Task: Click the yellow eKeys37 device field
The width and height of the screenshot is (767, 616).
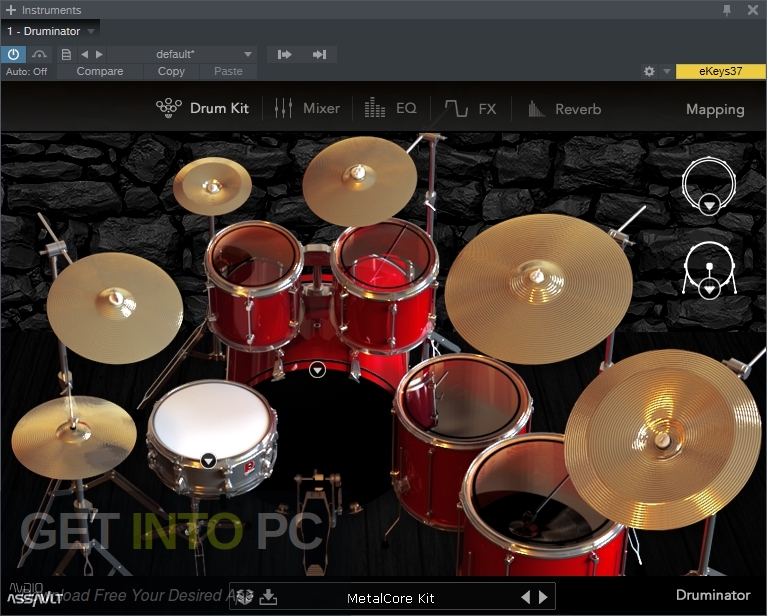Action: click(721, 71)
